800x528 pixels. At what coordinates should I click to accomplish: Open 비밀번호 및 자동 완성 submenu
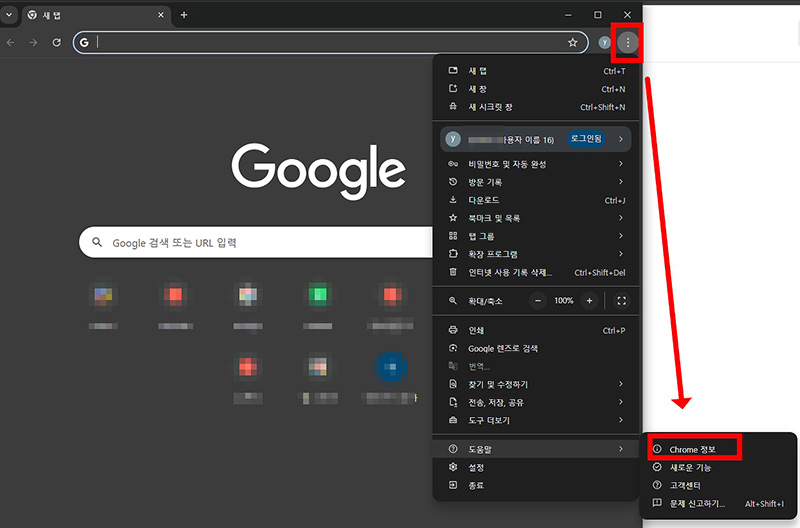(x=536, y=164)
